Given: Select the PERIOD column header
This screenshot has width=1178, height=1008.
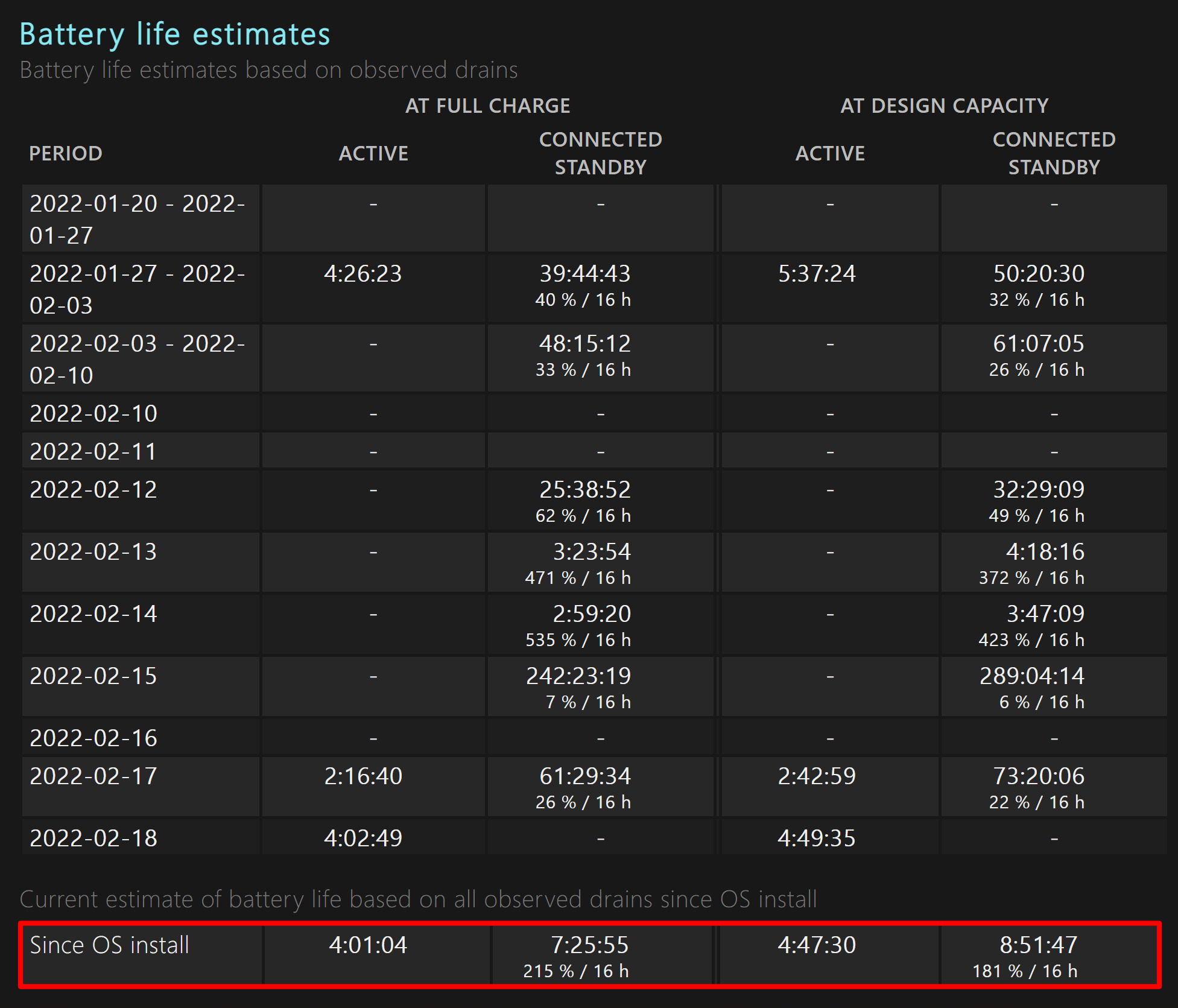Looking at the screenshot, I should coord(66,153).
